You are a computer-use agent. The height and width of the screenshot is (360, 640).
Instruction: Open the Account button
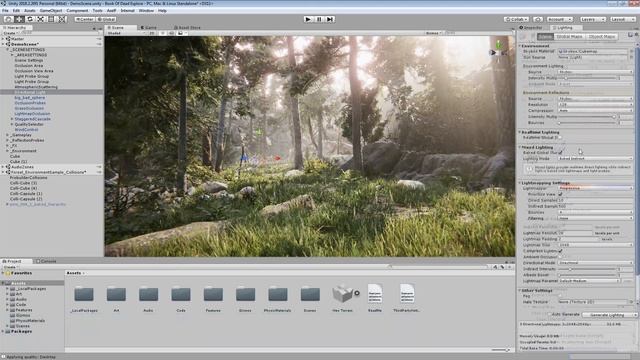click(560, 19)
